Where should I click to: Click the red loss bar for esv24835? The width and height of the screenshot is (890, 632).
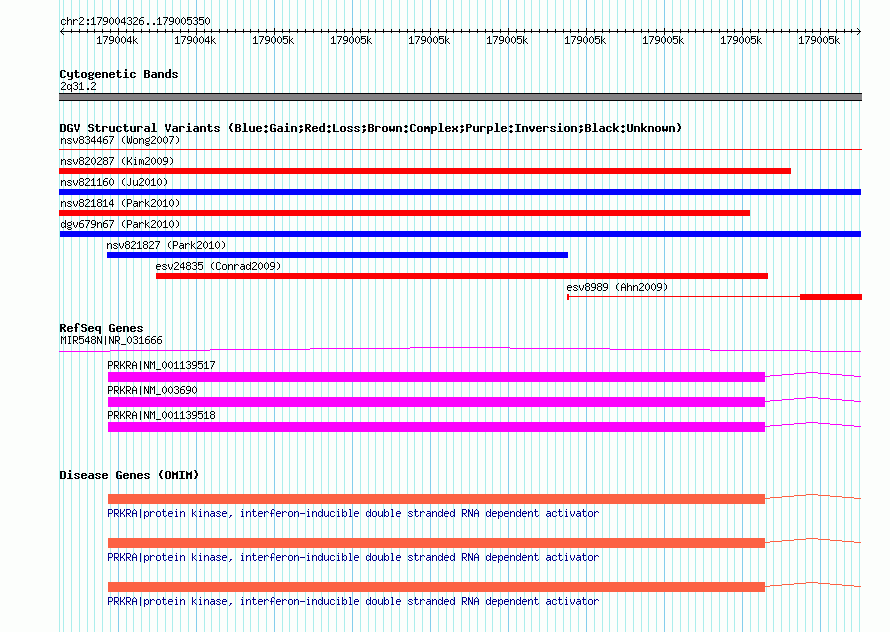462,276
